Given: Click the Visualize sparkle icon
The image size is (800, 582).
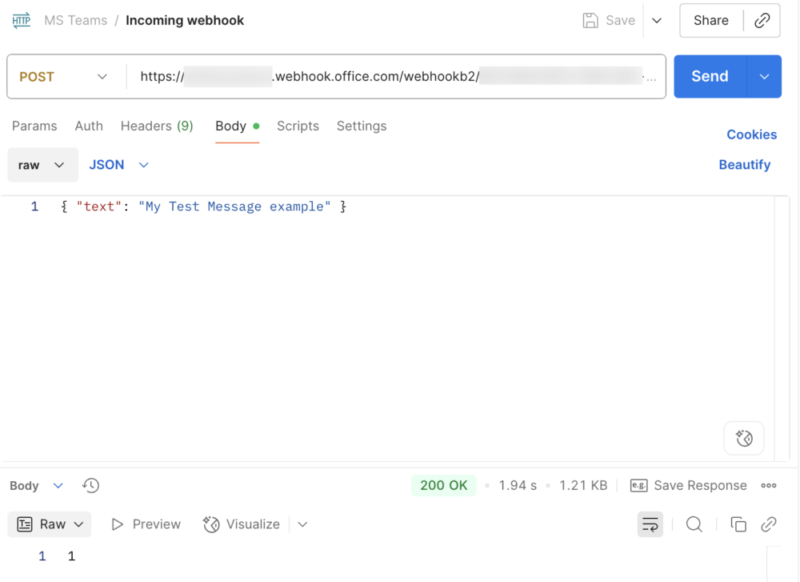Looking at the screenshot, I should tap(211, 524).
